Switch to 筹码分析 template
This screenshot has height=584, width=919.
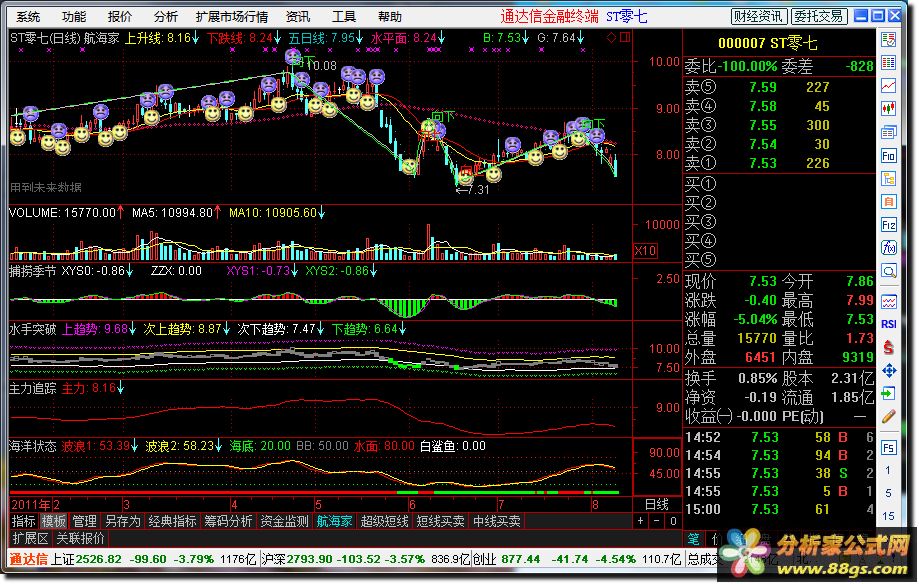point(229,521)
